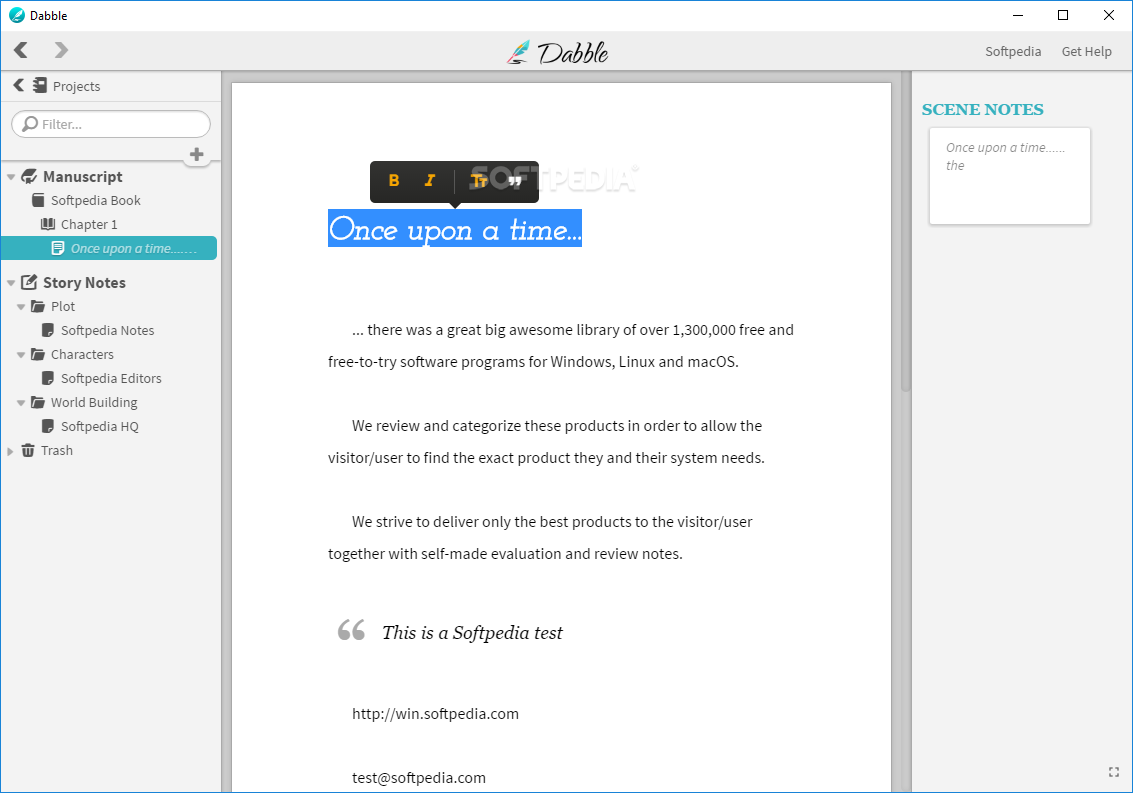
Task: Click the paragraph starting there was a great
Action: pyautogui.click(x=561, y=346)
